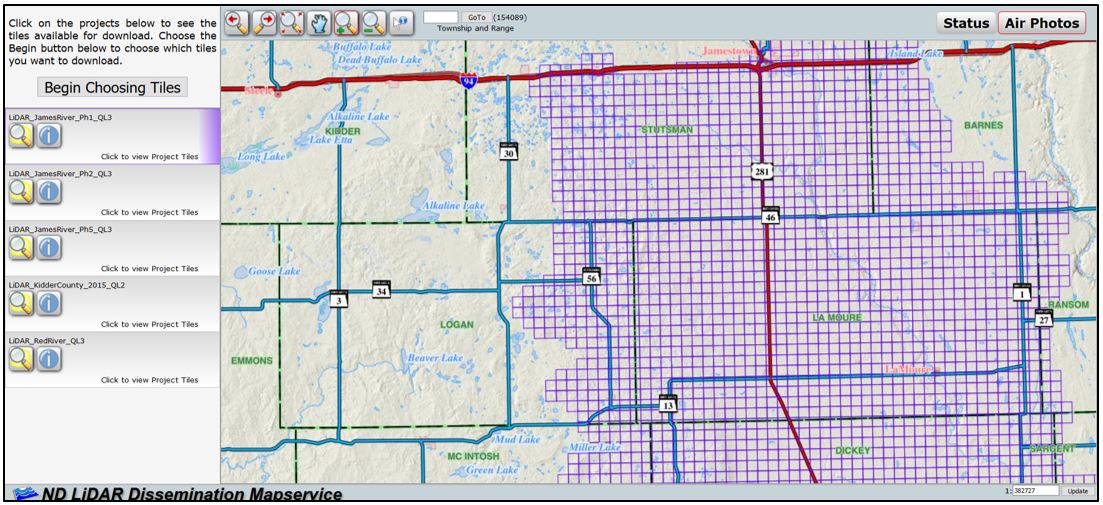This screenshot has height=505, width=1103.
Task: Show info for LiDAR_RedRiver_QL3 project
Action: coord(48,361)
